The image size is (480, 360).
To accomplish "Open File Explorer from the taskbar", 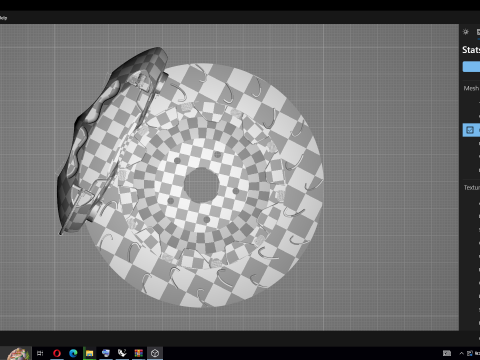I will click(x=89, y=353).
